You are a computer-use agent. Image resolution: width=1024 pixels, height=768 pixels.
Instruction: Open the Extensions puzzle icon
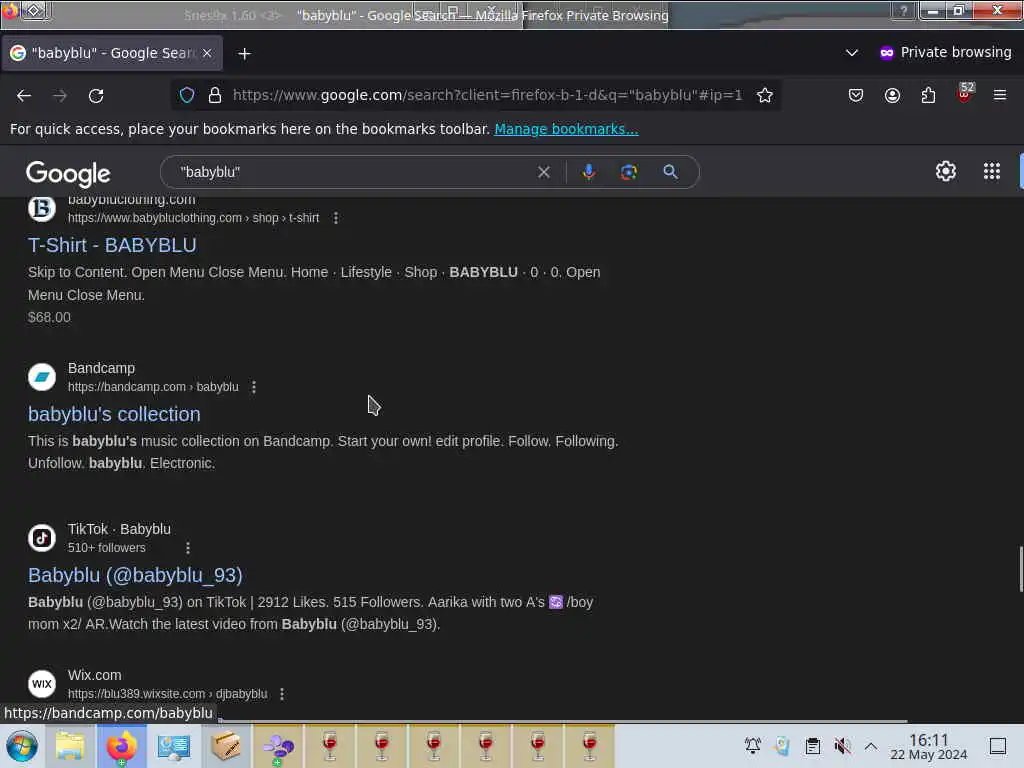pyautogui.click(x=928, y=95)
